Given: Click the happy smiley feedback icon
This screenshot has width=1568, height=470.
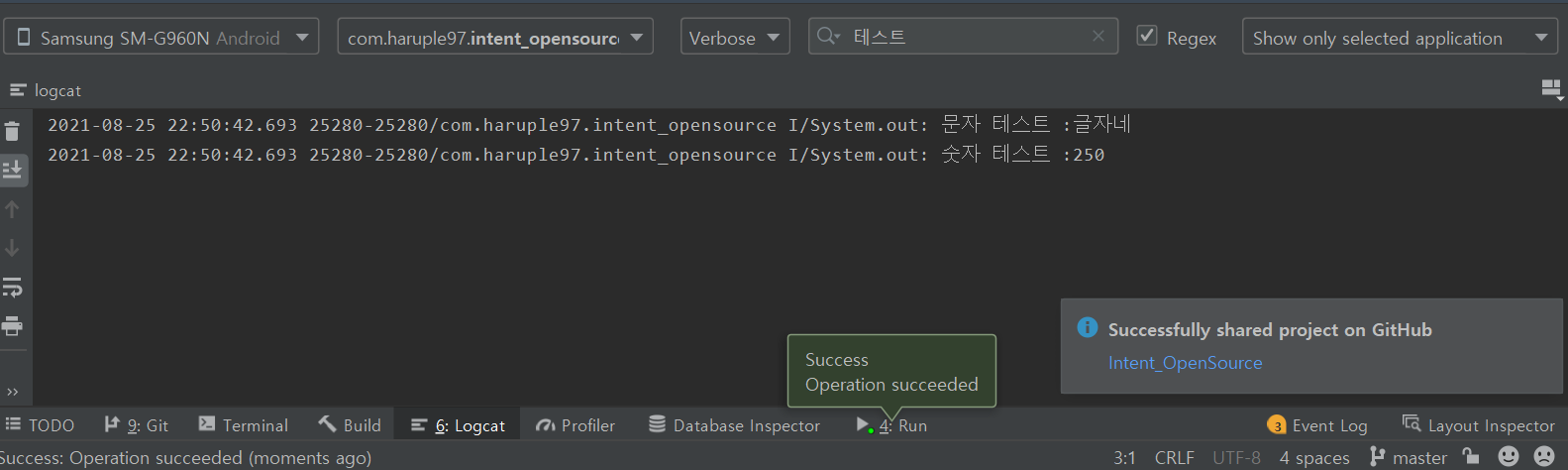Looking at the screenshot, I should (x=1509, y=456).
